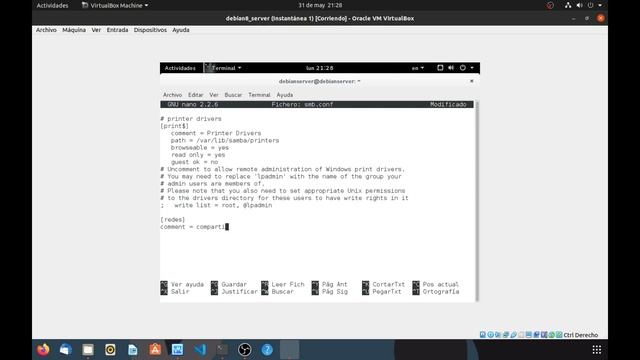Switch to VirtualBox dock icon
The width and height of the screenshot is (640, 360).
(178, 350)
